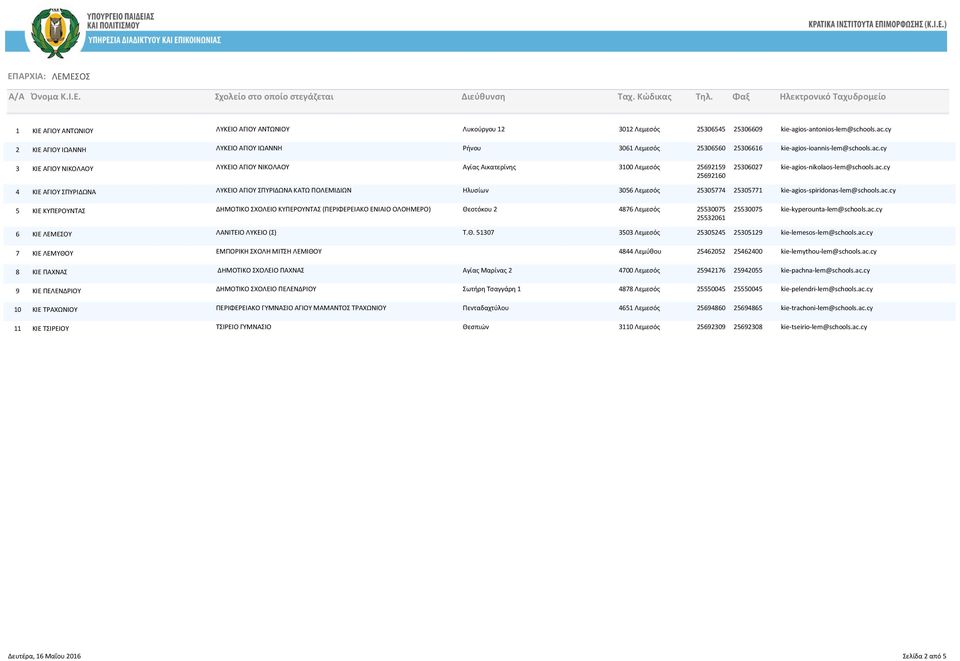This screenshot has height=661, width=960.
Task: Click school 'ΔΗΜΟΤΙΚΟ ΣΧΟΛΕΙΟ ΠΕΛΕΝΔΡΙΟΥ'
Action: 266,289
